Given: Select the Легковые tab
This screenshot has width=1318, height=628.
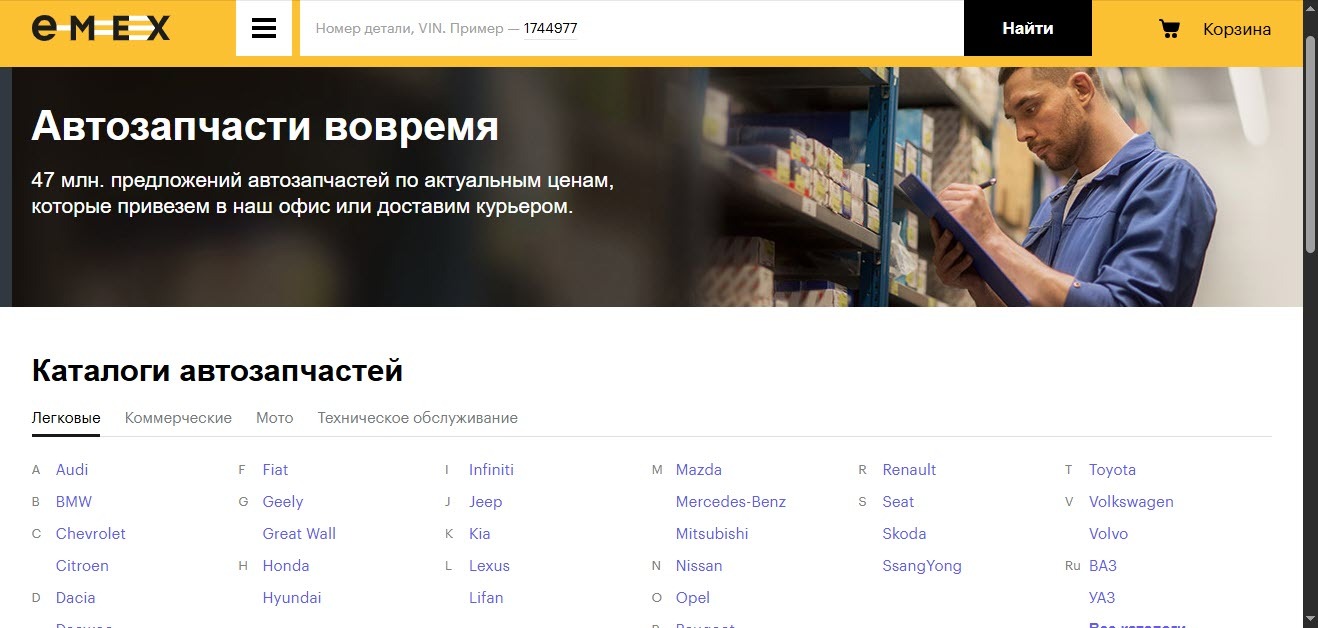Looking at the screenshot, I should 66,418.
